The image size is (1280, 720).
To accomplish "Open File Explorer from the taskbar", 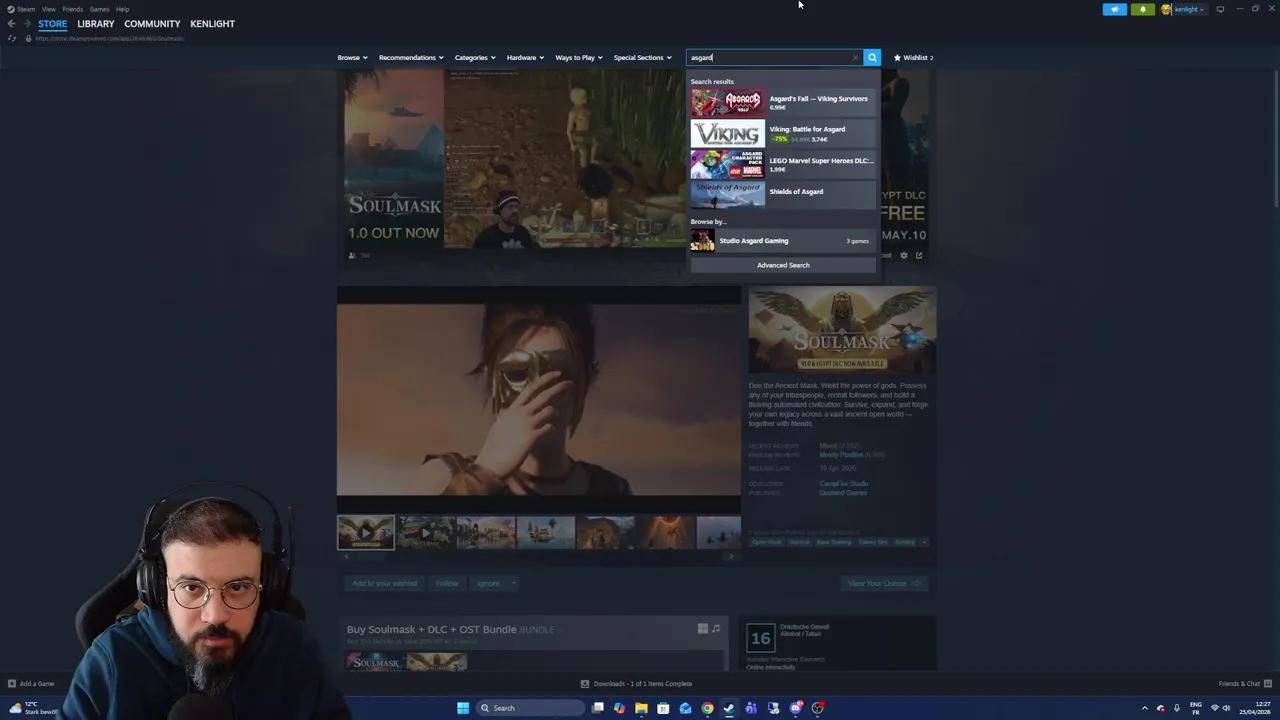I will coord(641,708).
